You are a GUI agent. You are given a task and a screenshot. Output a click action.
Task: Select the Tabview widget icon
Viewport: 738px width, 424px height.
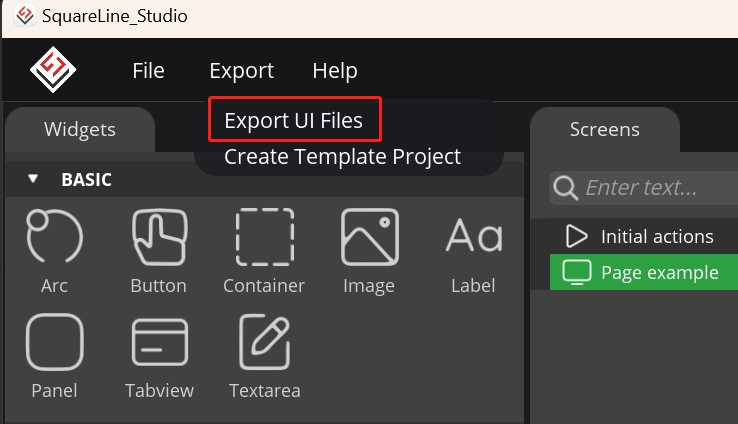tap(160, 342)
